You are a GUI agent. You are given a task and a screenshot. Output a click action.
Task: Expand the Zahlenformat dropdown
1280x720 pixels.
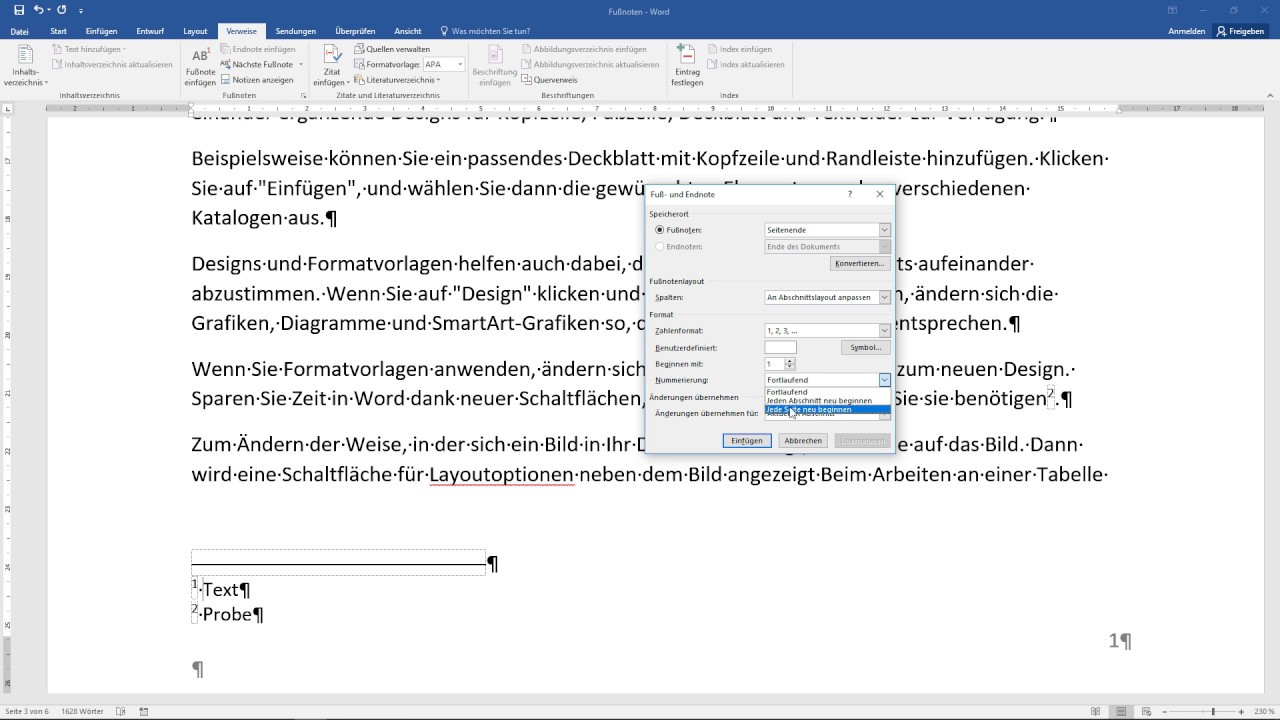pos(884,331)
